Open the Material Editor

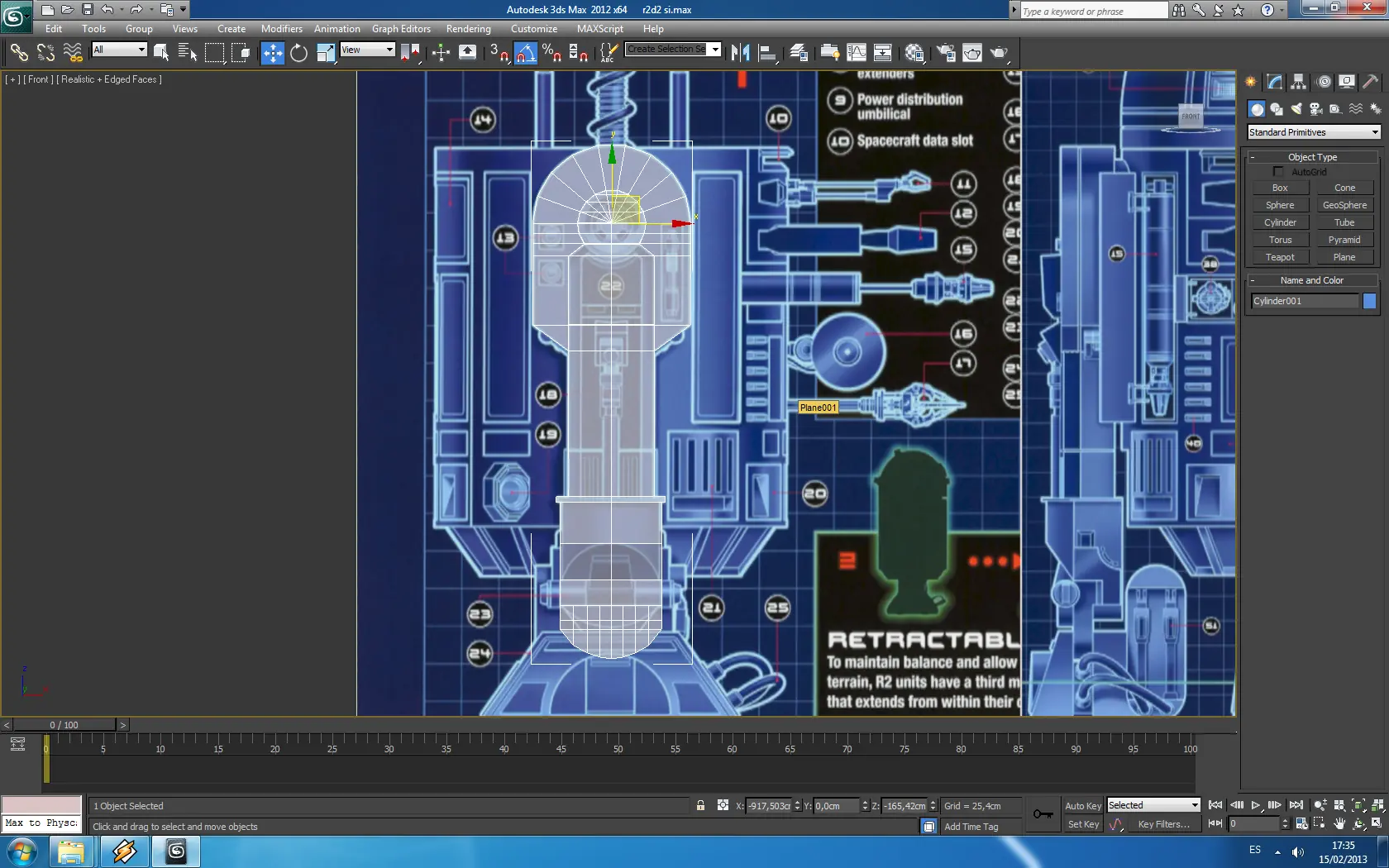point(914,53)
